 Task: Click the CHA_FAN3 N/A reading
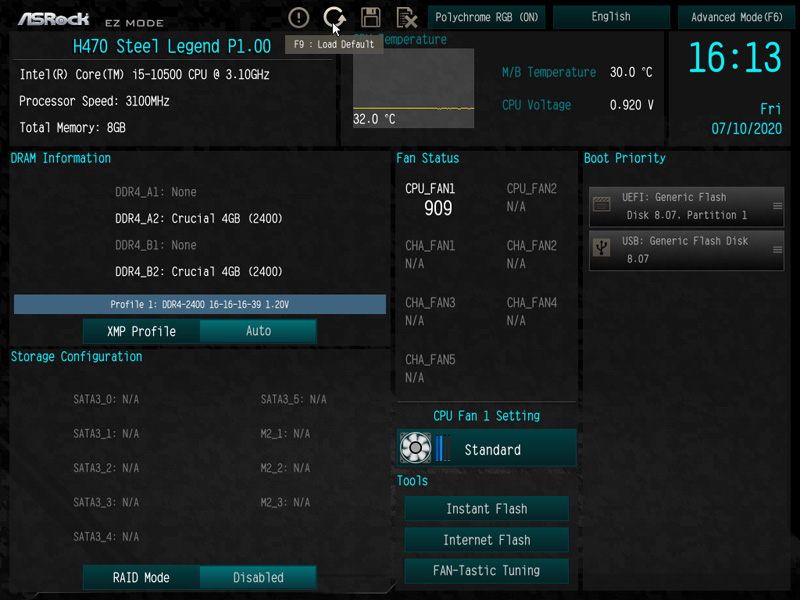(414, 321)
